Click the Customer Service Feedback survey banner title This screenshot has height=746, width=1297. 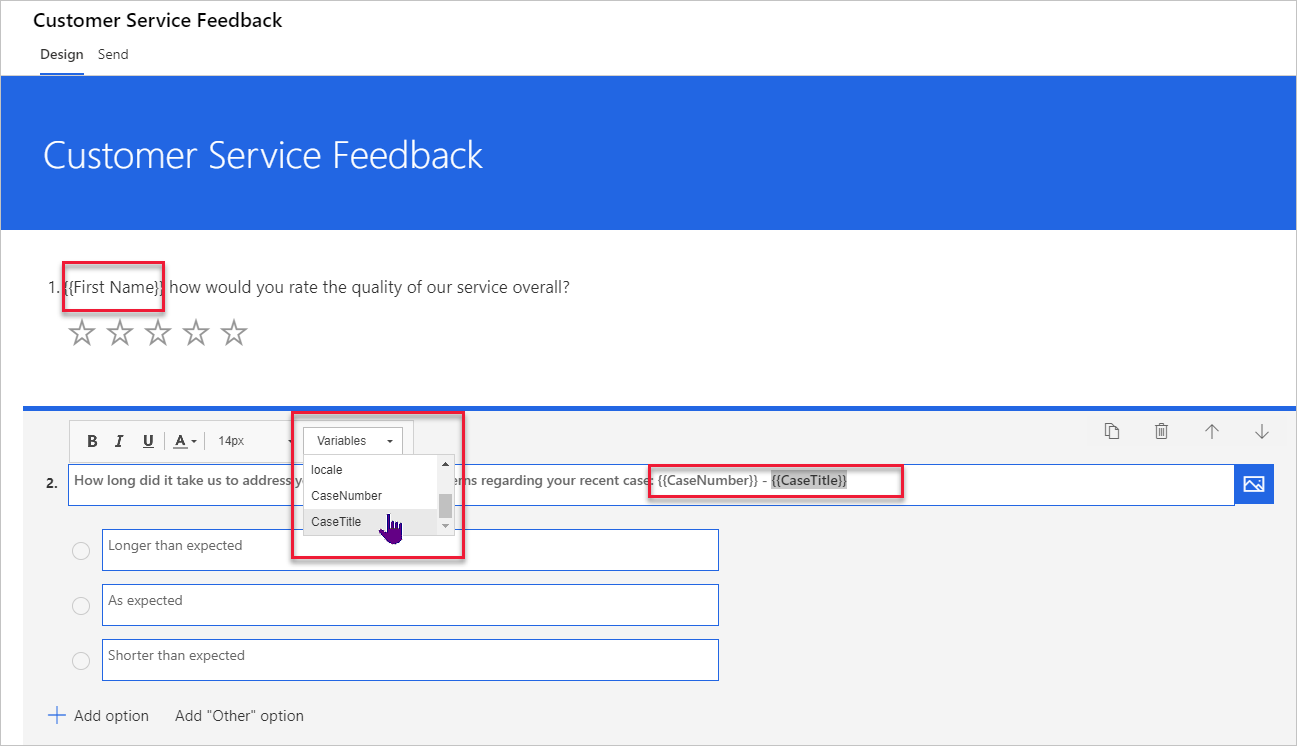(263, 155)
